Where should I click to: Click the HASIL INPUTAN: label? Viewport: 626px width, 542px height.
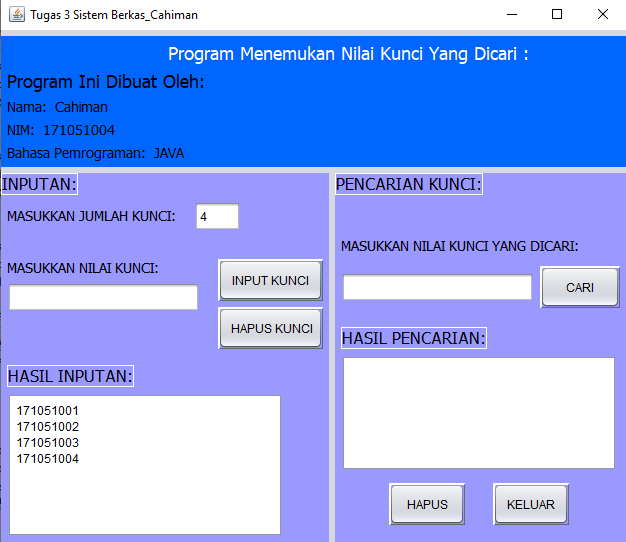70,376
